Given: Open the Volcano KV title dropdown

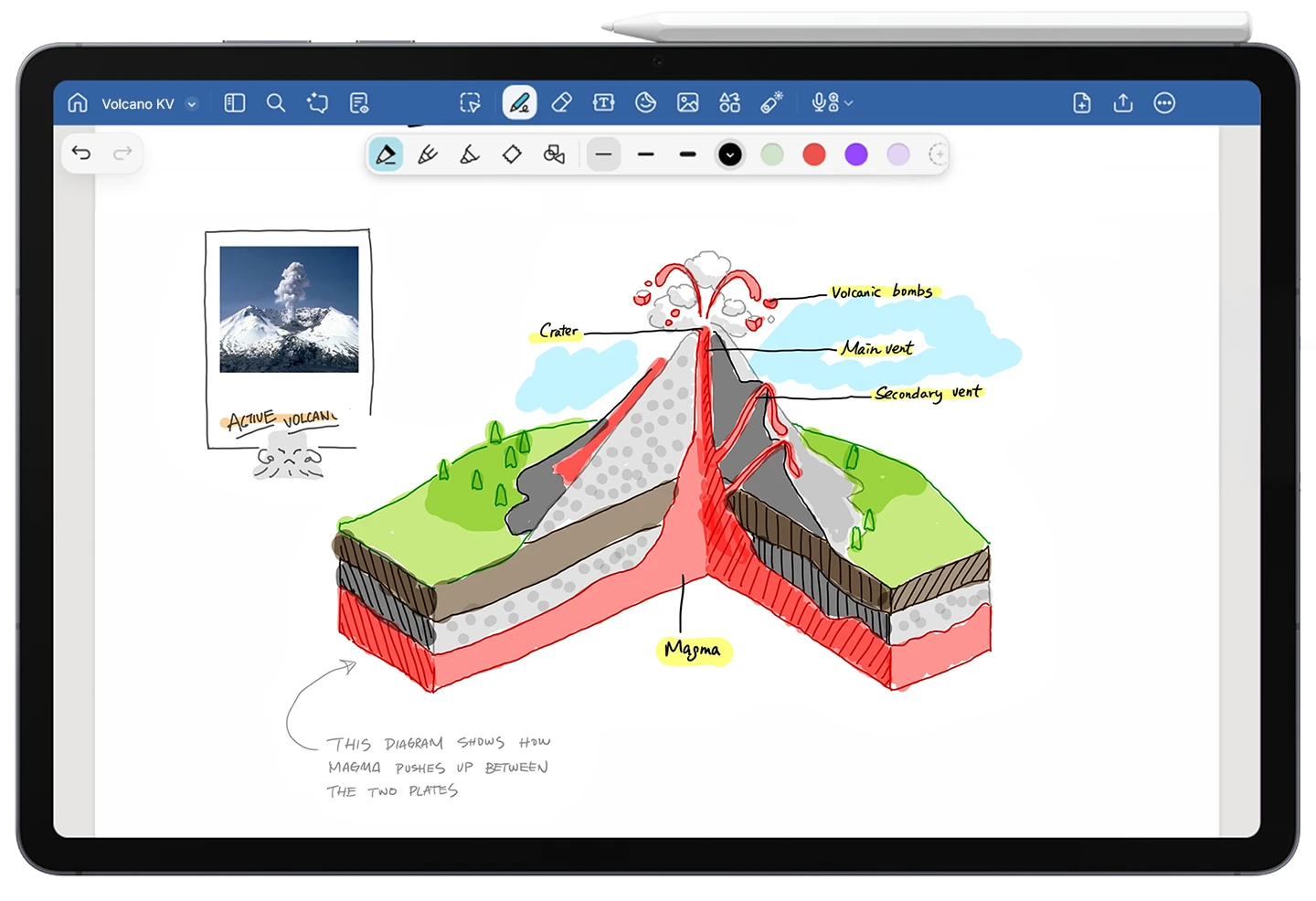Looking at the screenshot, I should 192,104.
